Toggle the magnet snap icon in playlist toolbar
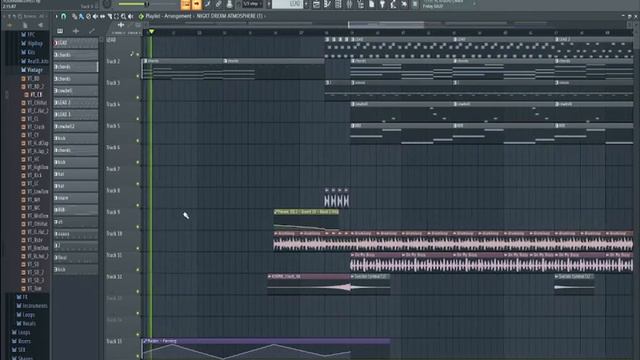This screenshot has height=360, width=640. point(63,16)
